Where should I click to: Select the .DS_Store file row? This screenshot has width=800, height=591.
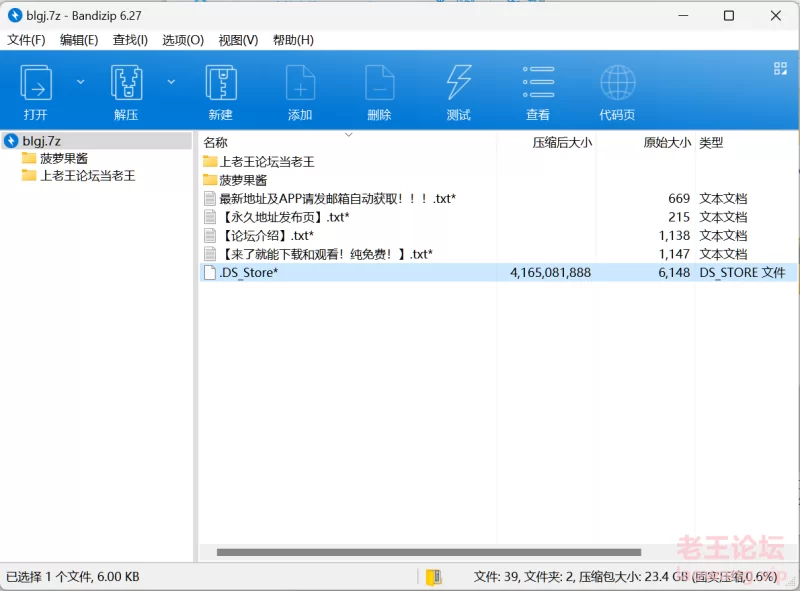pyautogui.click(x=498, y=273)
